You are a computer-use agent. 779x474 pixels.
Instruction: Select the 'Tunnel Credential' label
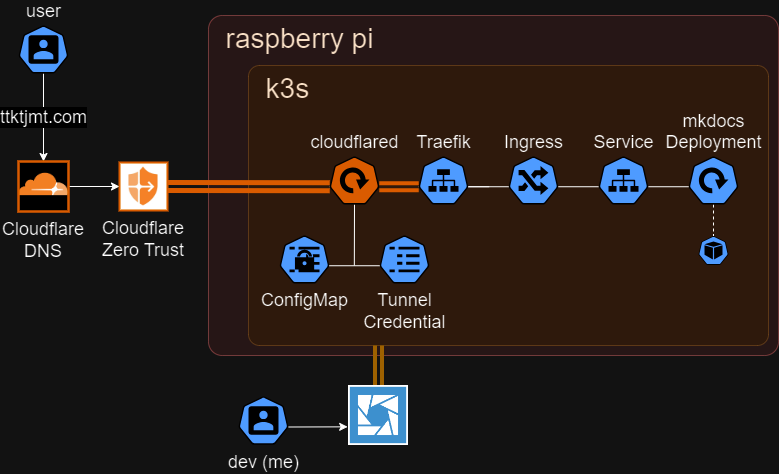(404, 311)
